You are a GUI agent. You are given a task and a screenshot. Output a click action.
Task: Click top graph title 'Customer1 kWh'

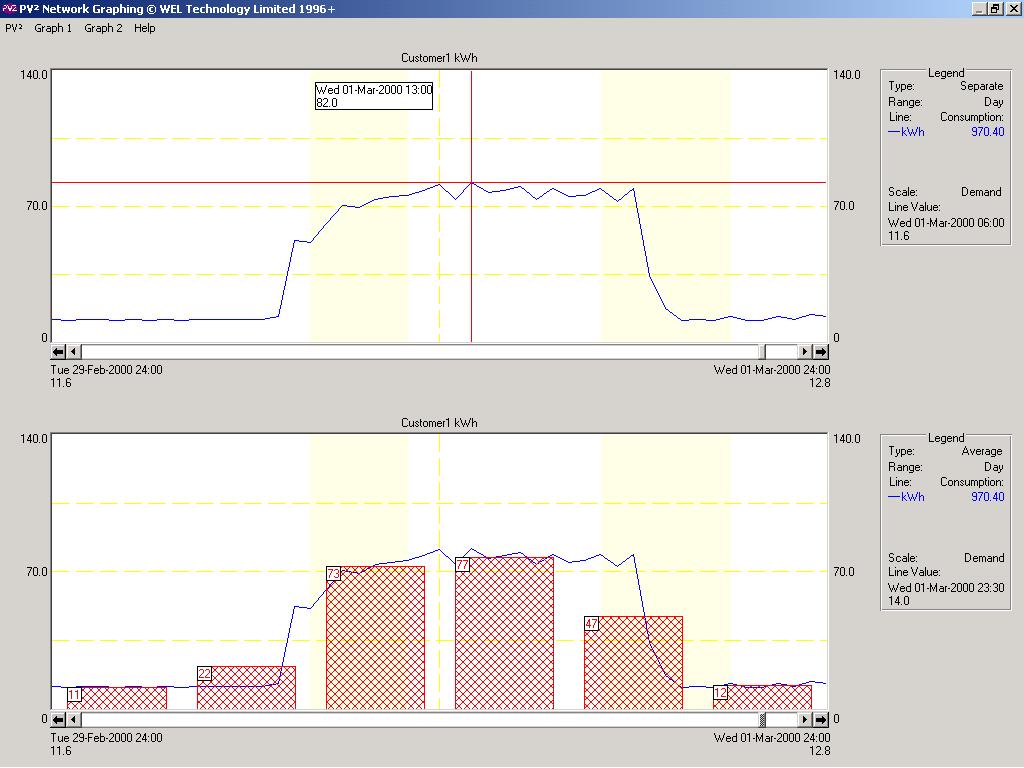pyautogui.click(x=439, y=58)
